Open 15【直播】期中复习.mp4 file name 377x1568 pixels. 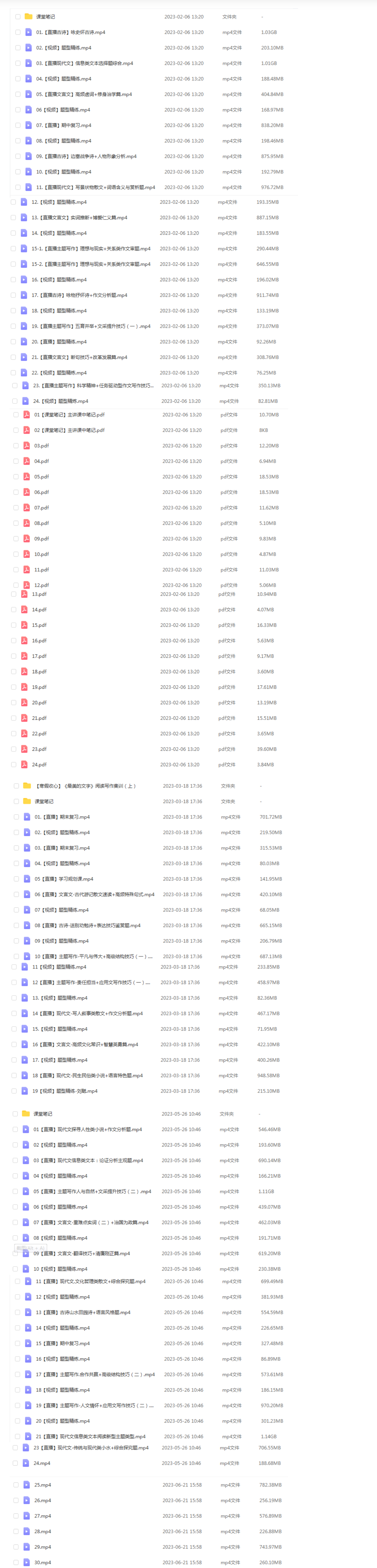tap(63, 1343)
